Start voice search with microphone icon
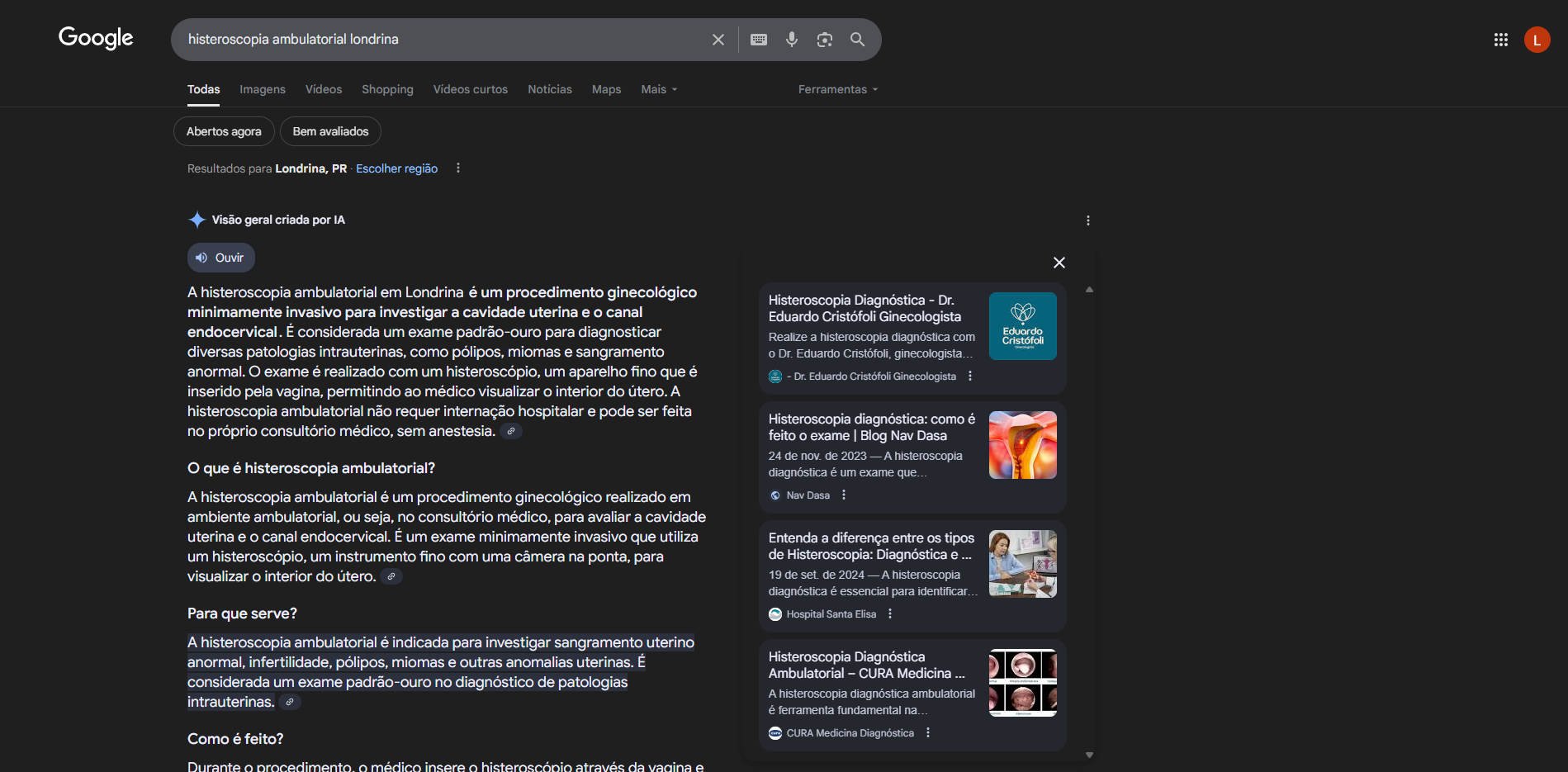This screenshot has width=1568, height=772. [792, 40]
